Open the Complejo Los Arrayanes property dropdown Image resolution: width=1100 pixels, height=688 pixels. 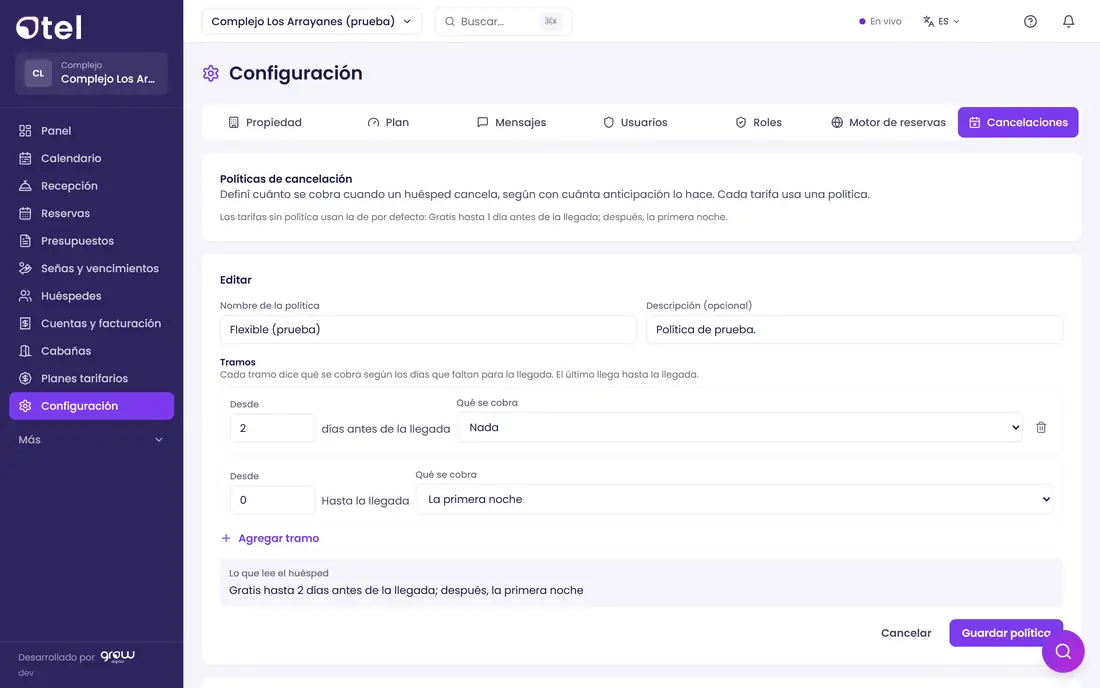311,22
